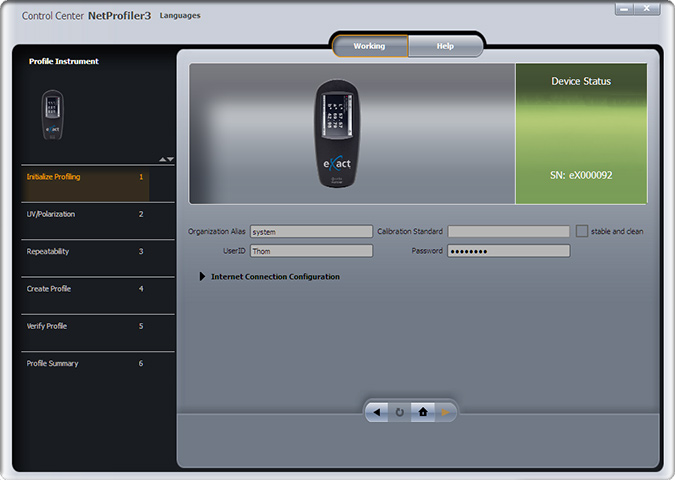The image size is (675, 480).
Task: Click the refresh navigation icon
Action: click(x=399, y=412)
